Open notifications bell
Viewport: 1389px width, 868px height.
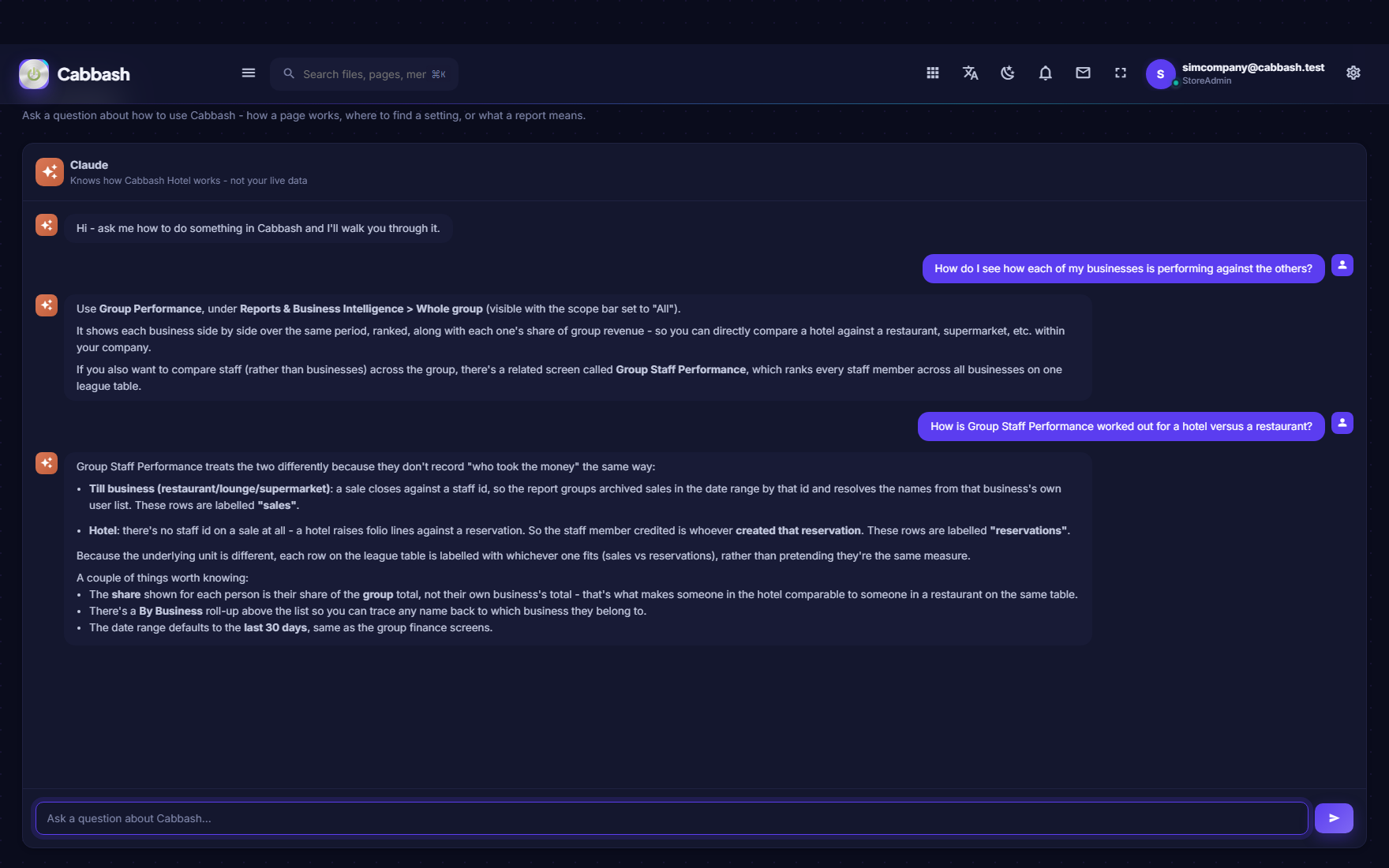[x=1046, y=73]
